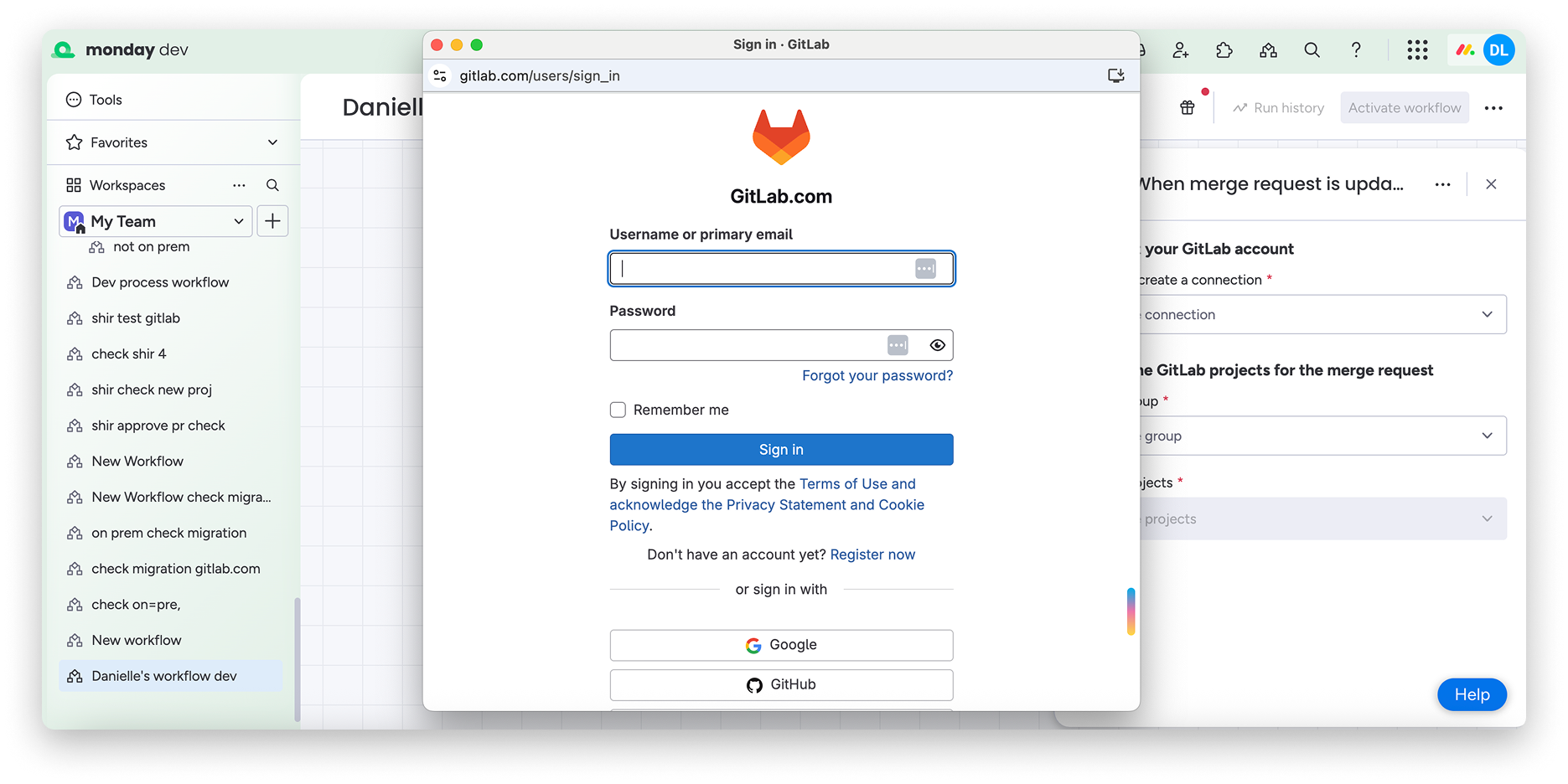Check the Remember me checkbox
1568x784 pixels.
[x=618, y=410]
